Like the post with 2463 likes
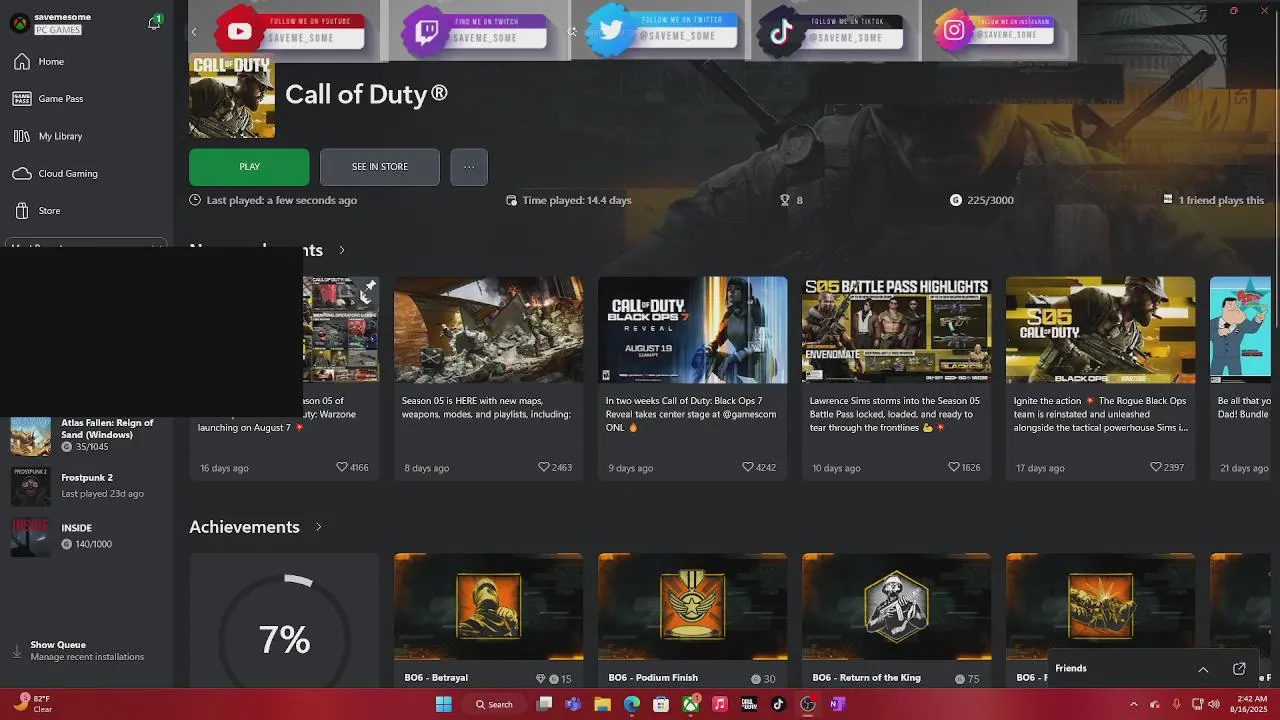 pos(544,467)
